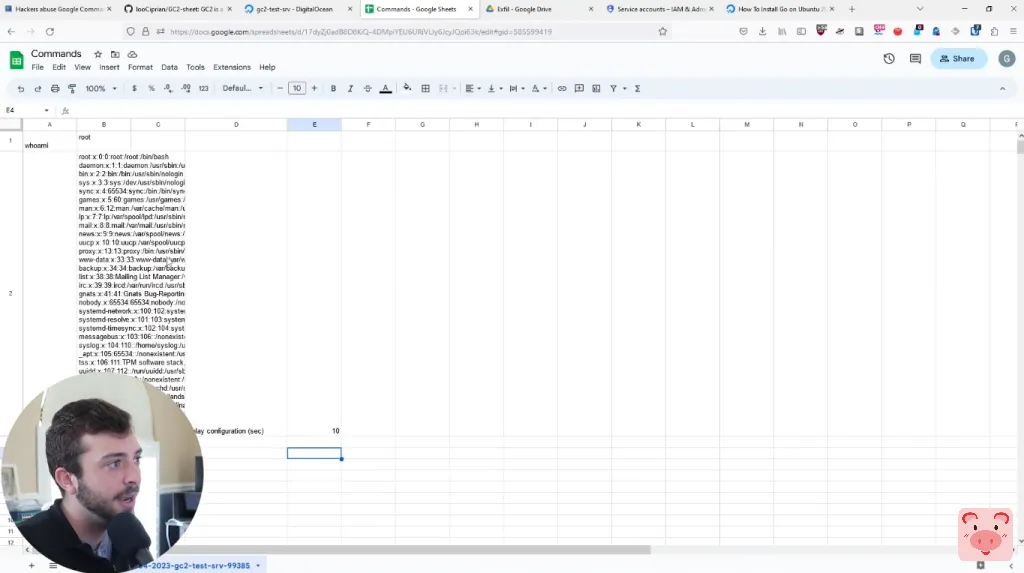Open horizontal align dropdown
The width and height of the screenshot is (1024, 573).
473,89
